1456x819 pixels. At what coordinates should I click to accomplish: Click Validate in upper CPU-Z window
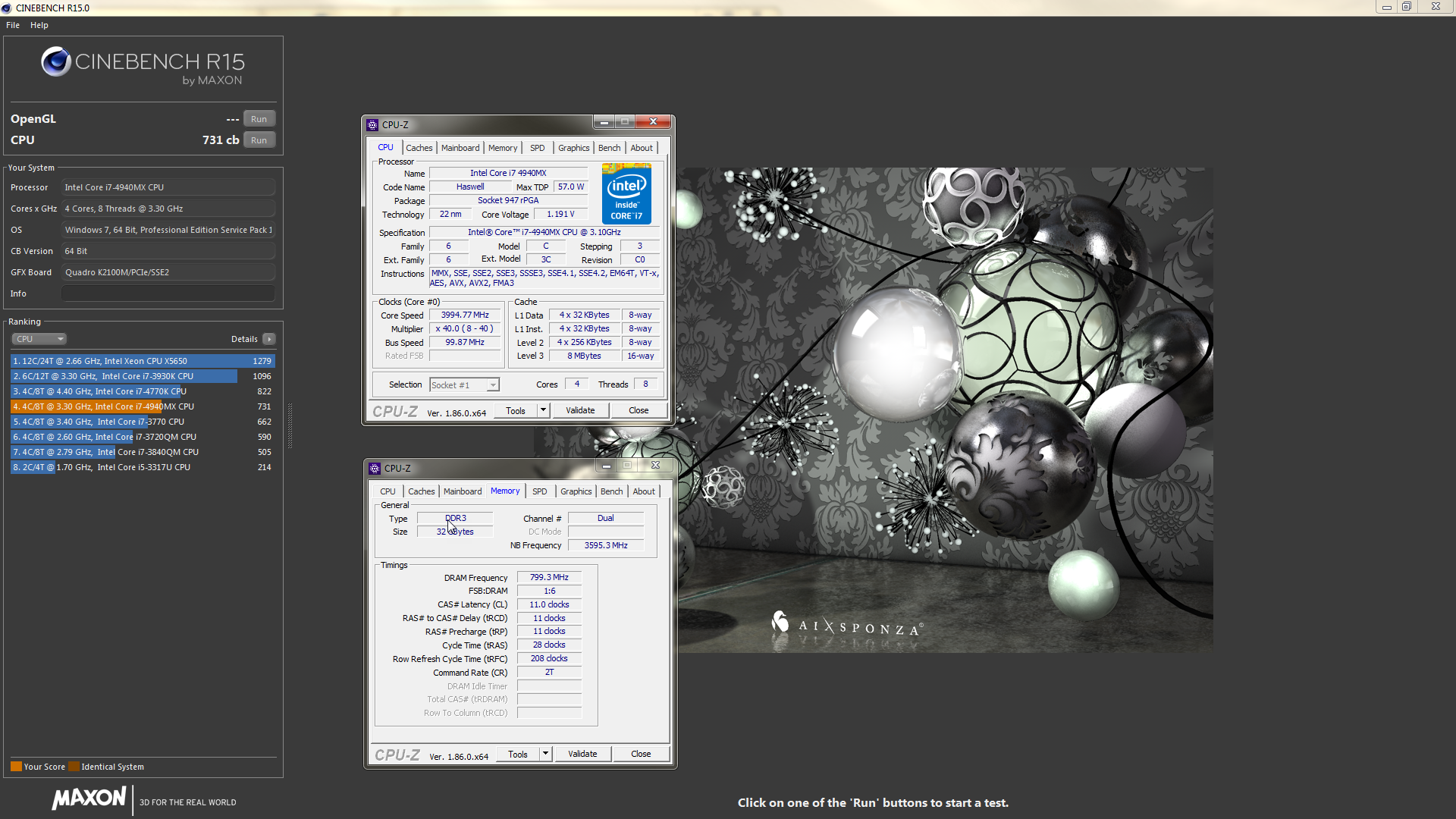coord(580,410)
